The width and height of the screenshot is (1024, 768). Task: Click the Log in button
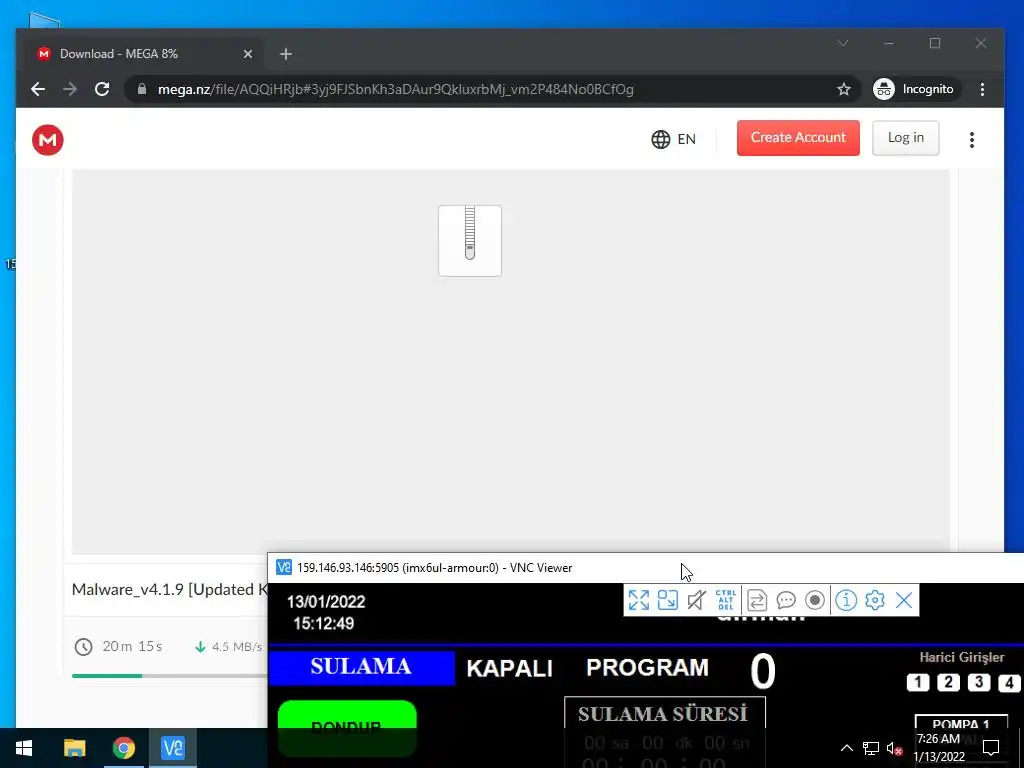click(905, 138)
